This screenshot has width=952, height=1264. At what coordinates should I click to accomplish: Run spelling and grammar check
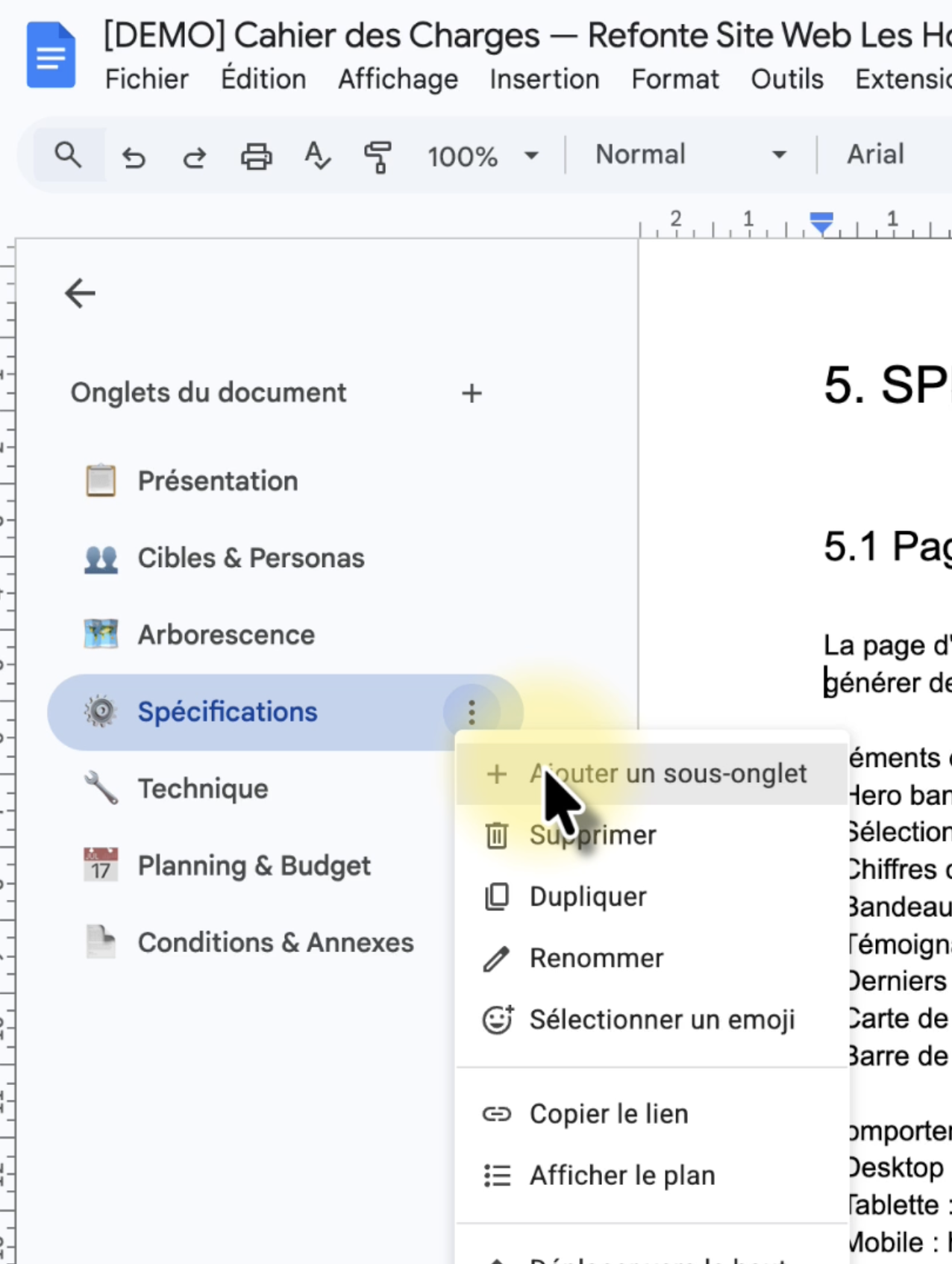click(317, 157)
